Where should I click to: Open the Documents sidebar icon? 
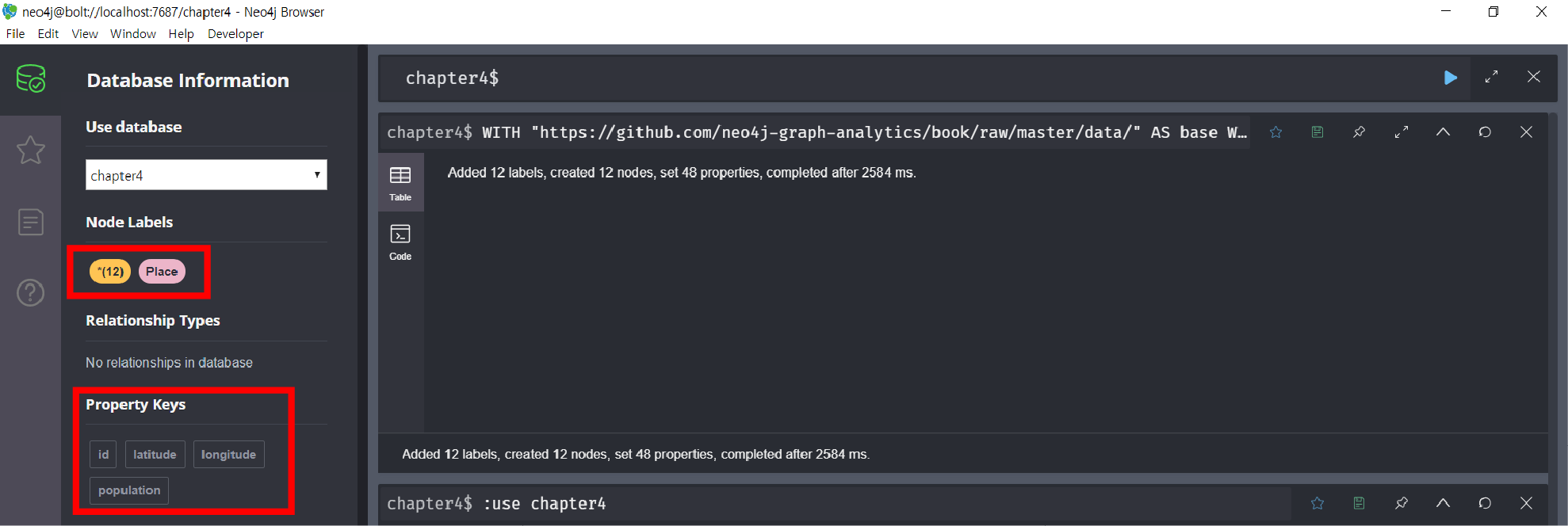tap(31, 222)
